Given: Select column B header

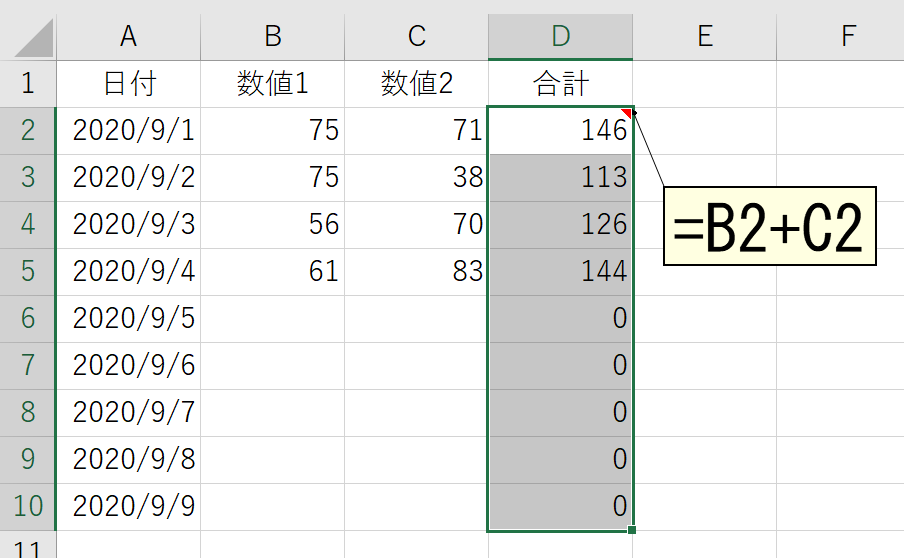Looking at the screenshot, I should click(273, 36).
